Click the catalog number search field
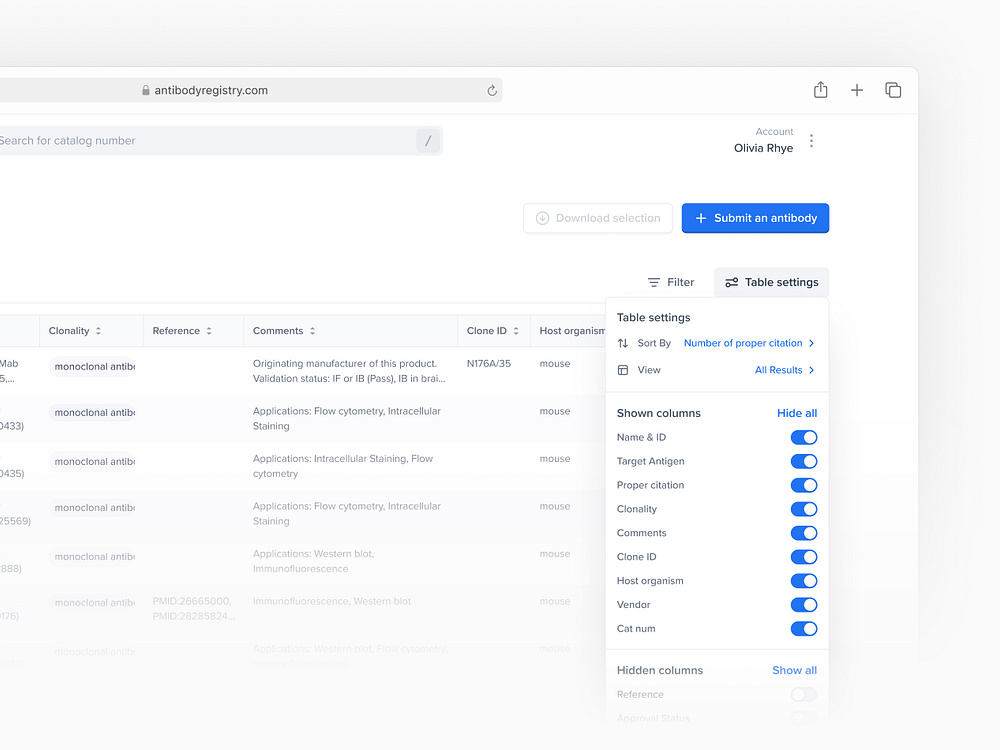This screenshot has height=750, width=1000. pos(200,141)
